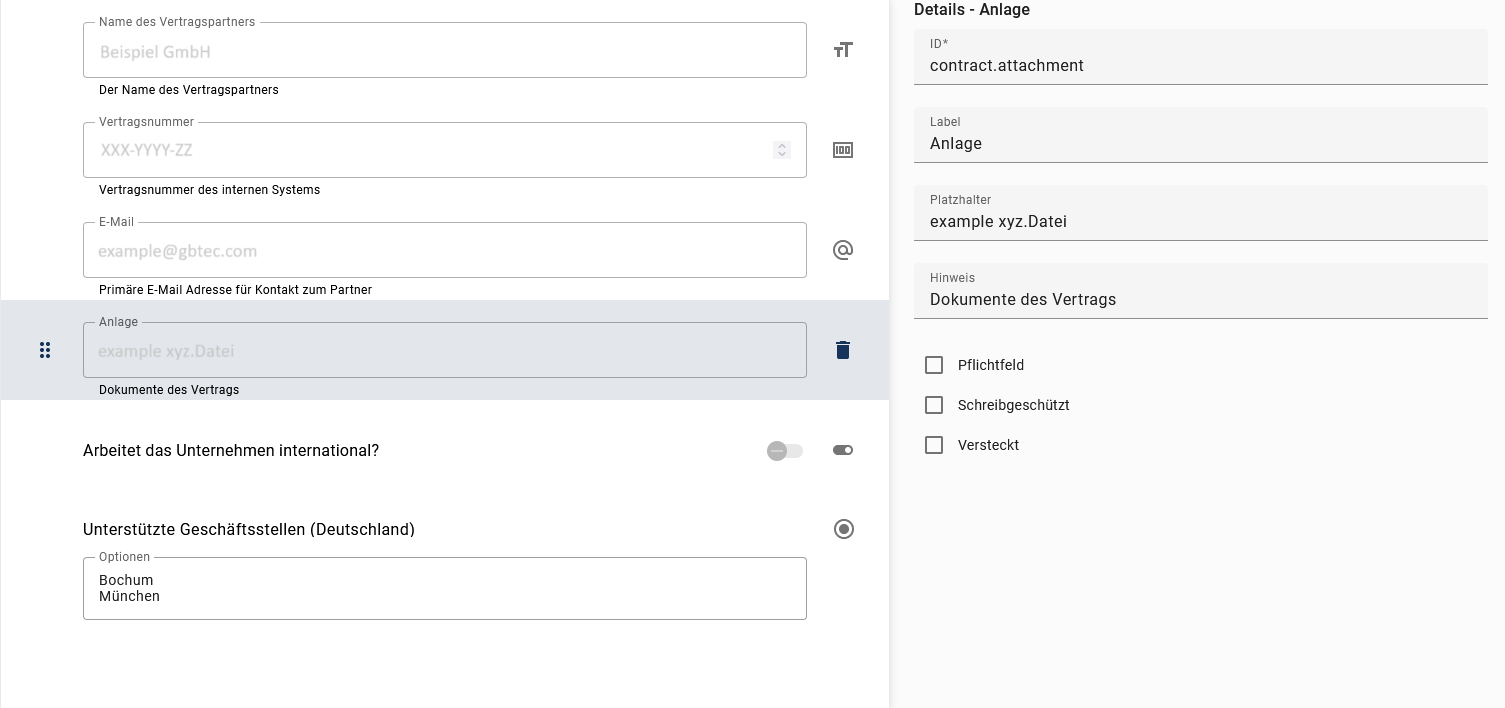This screenshot has width=1505, height=708.
Task: Click the number-field type icon beside Vertragsnummer
Action: pos(843,150)
